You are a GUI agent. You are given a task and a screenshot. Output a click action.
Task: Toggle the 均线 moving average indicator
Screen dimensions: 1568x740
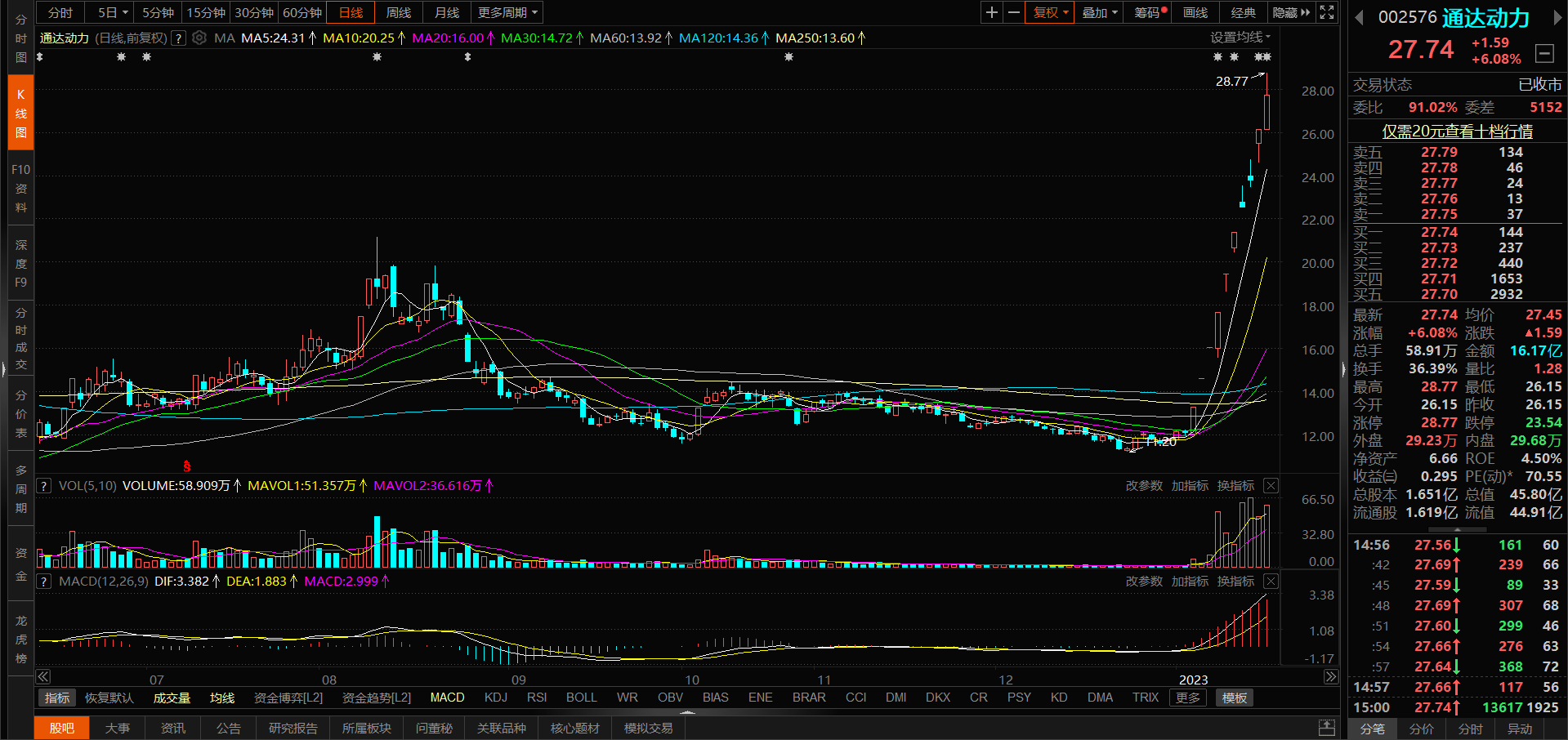222,698
